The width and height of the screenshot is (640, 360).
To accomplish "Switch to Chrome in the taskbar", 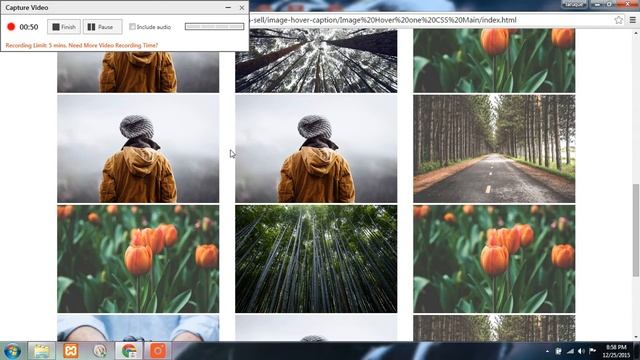I will point(129,351).
